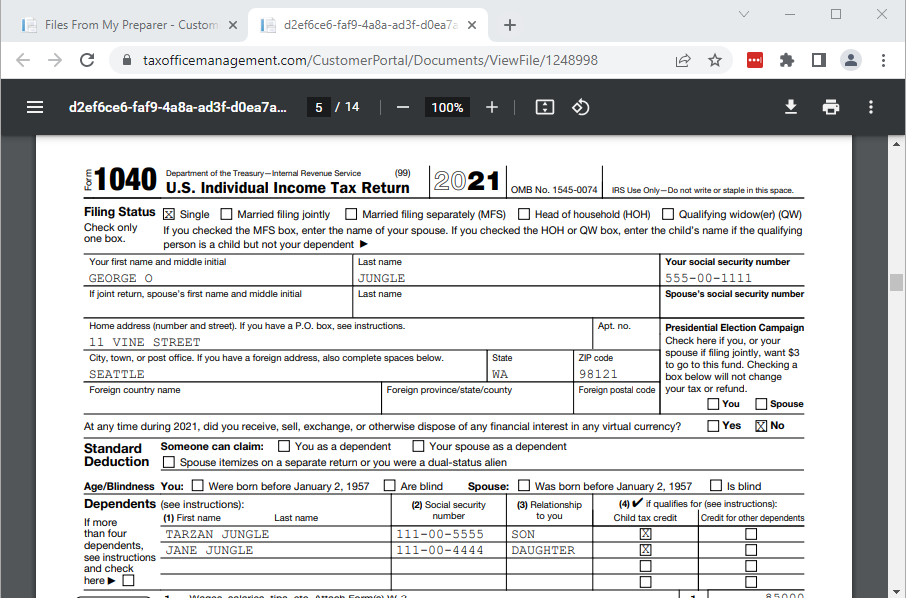Bookmark this page with the star icon
This screenshot has width=906, height=598.
(x=715, y=60)
